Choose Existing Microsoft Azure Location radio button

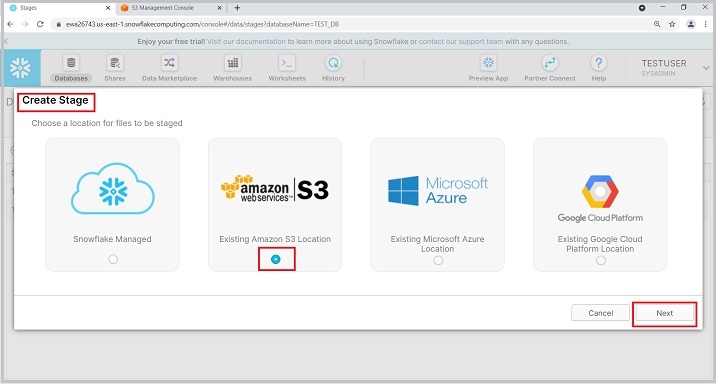click(x=438, y=261)
